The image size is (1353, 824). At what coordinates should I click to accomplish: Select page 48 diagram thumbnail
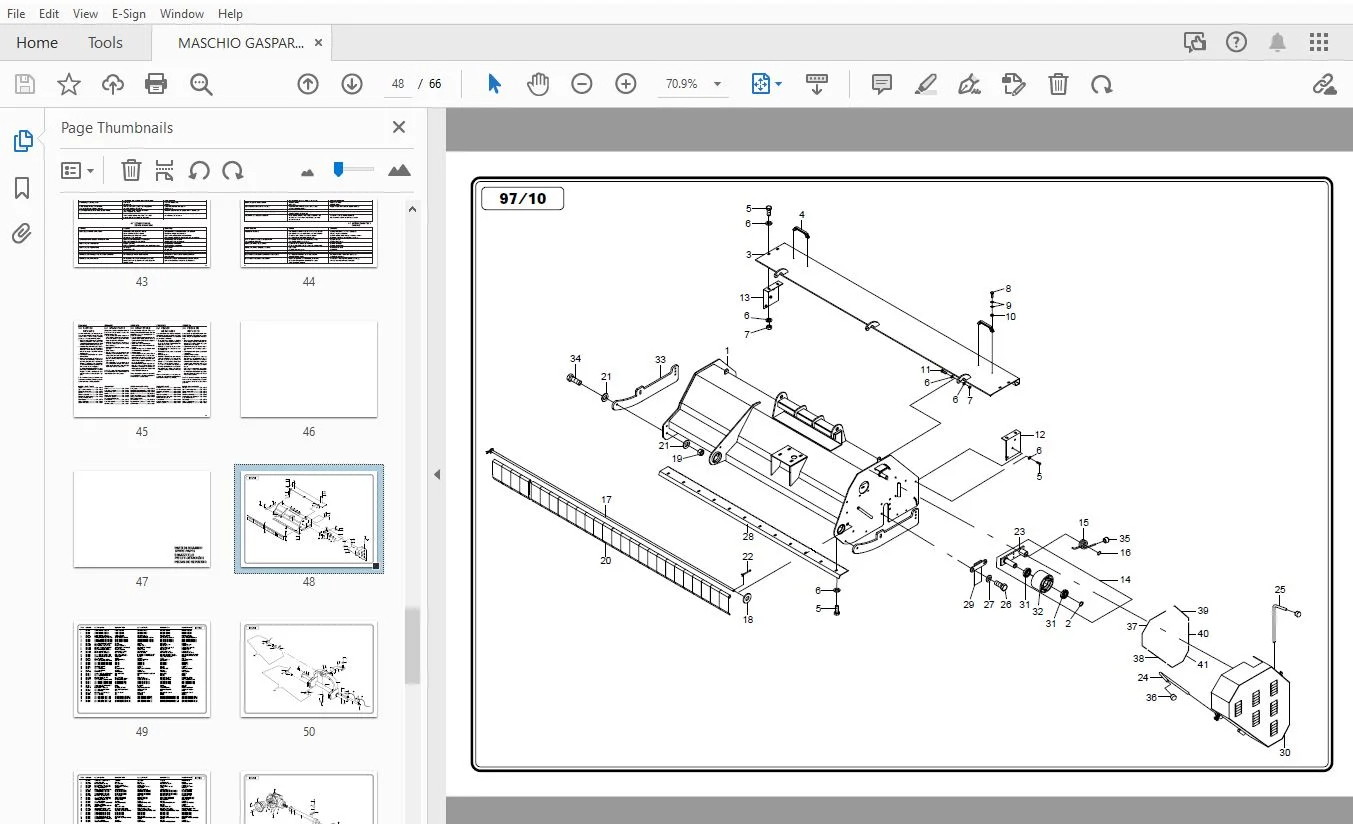pos(309,519)
